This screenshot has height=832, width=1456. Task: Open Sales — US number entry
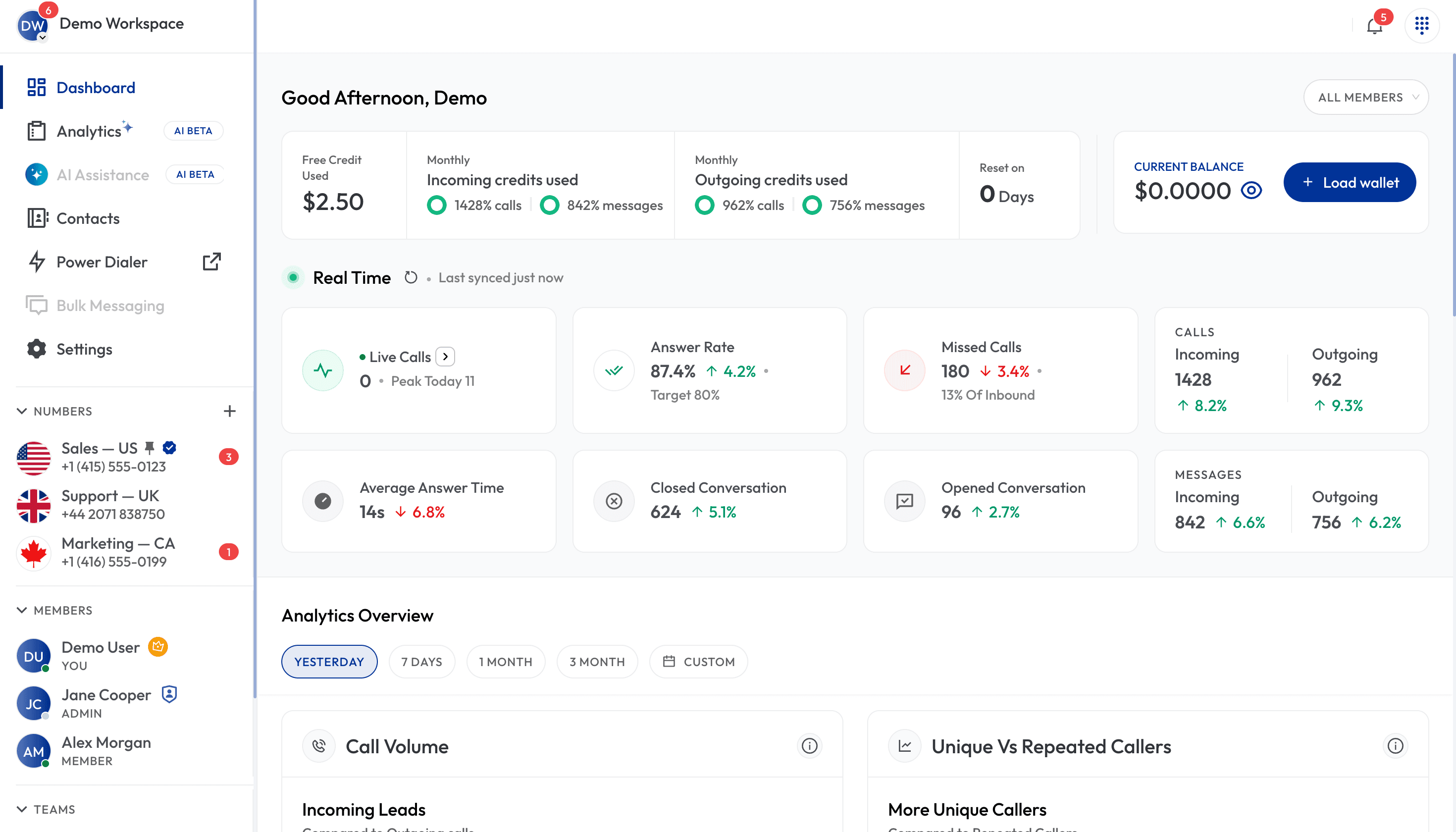click(127, 457)
